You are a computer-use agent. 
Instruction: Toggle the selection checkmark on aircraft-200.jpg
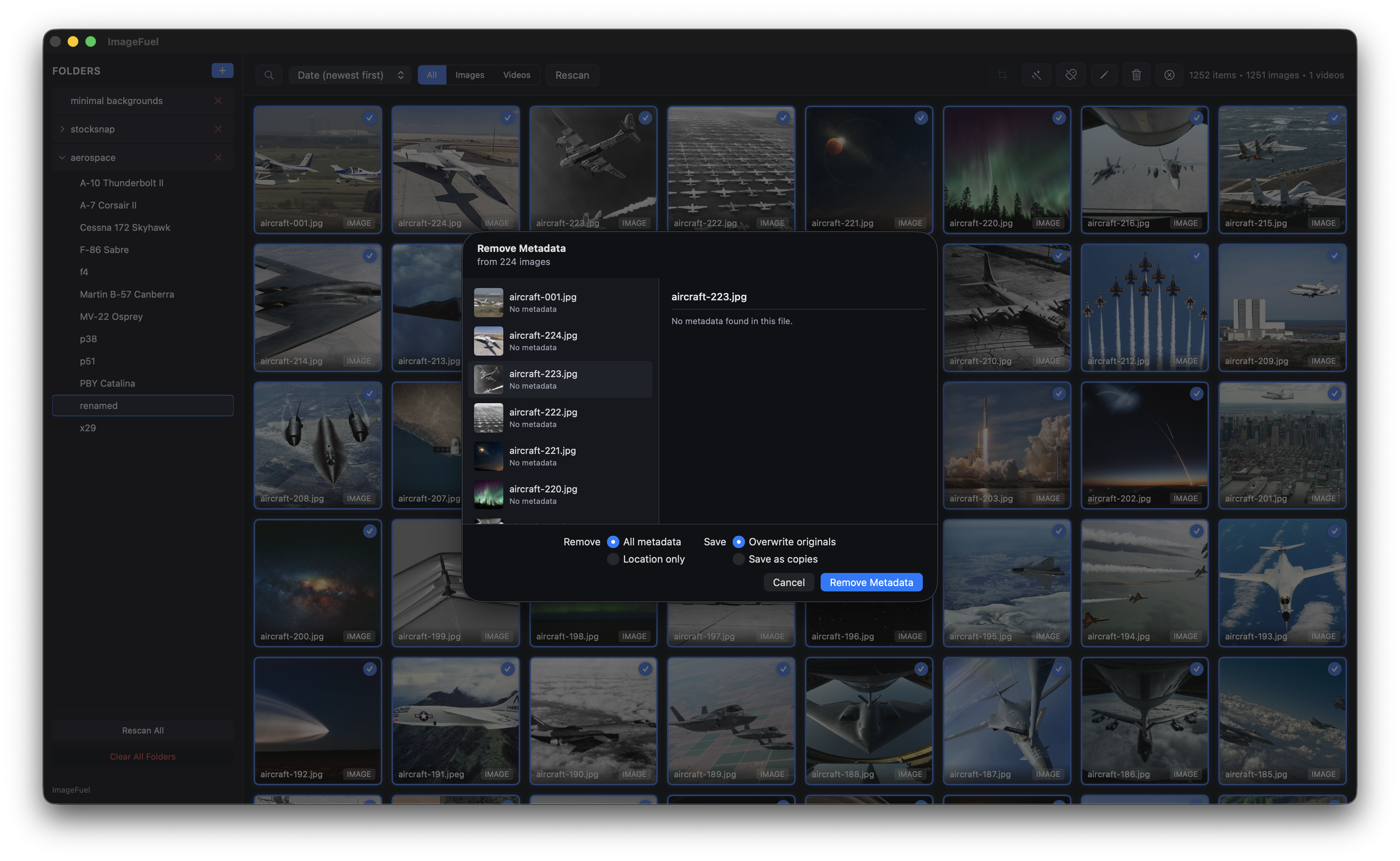coord(370,531)
